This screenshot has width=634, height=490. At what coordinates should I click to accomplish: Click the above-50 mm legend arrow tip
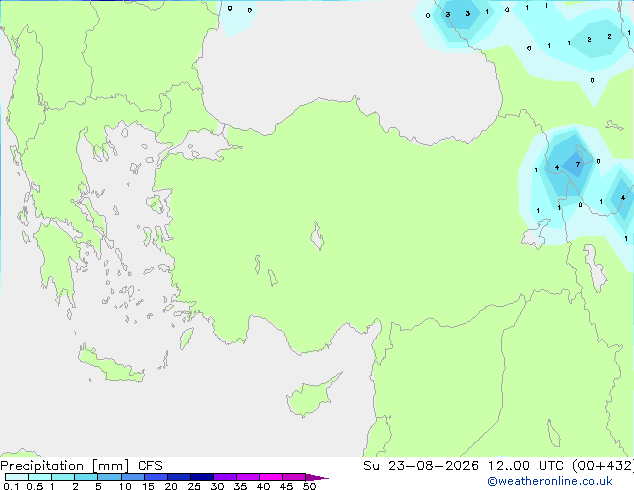(x=317, y=477)
